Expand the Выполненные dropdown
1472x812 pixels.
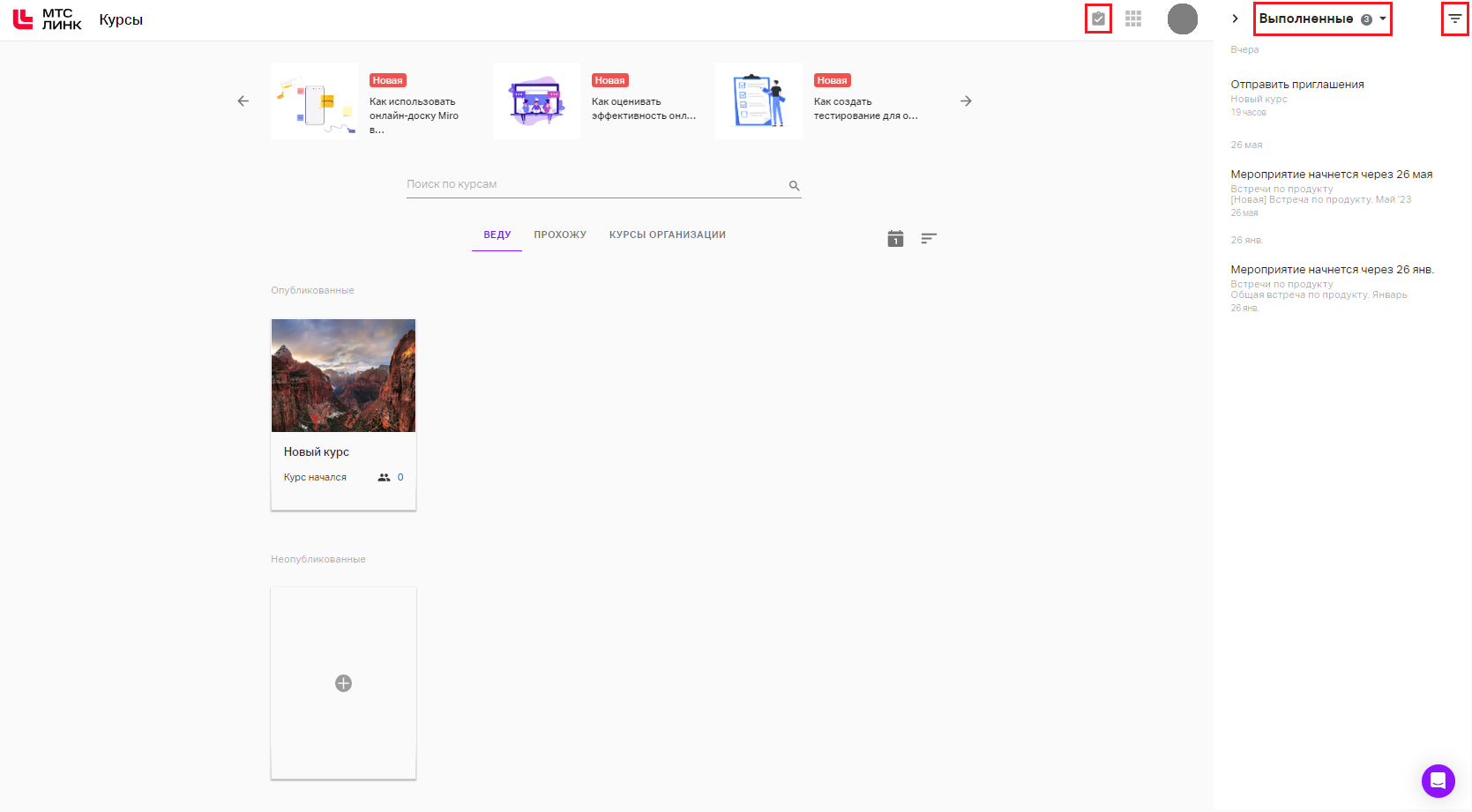coord(1322,19)
